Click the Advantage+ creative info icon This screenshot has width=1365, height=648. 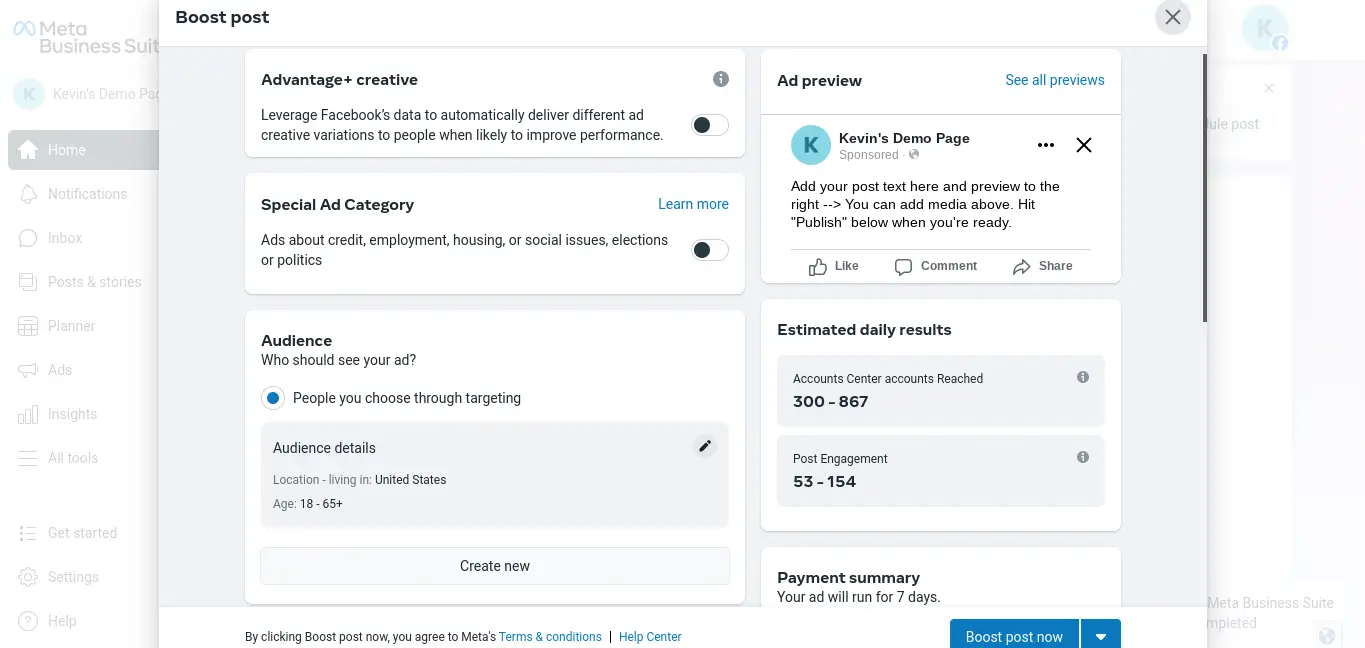coord(721,80)
